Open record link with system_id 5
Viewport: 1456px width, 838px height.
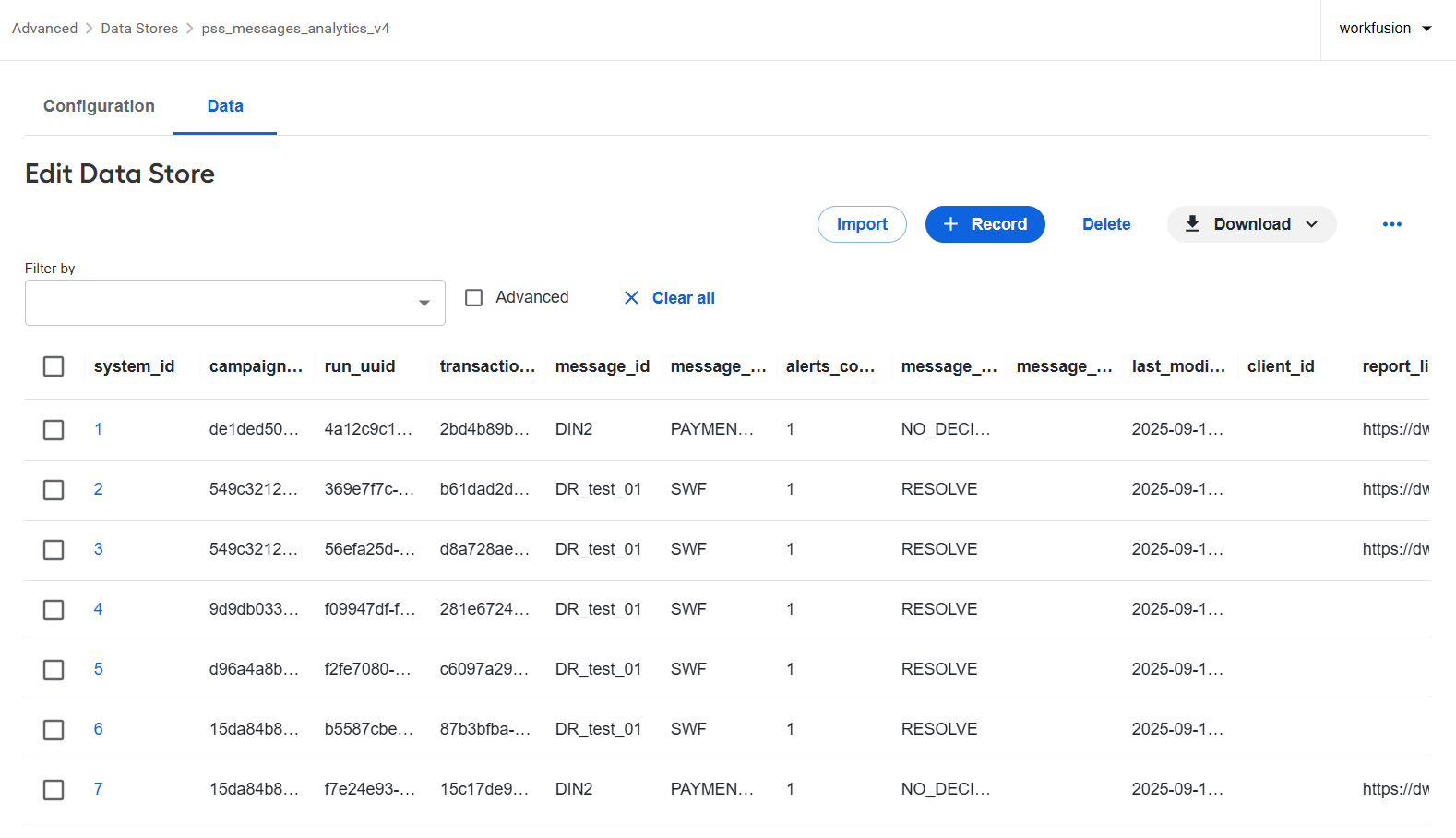pyautogui.click(x=98, y=669)
